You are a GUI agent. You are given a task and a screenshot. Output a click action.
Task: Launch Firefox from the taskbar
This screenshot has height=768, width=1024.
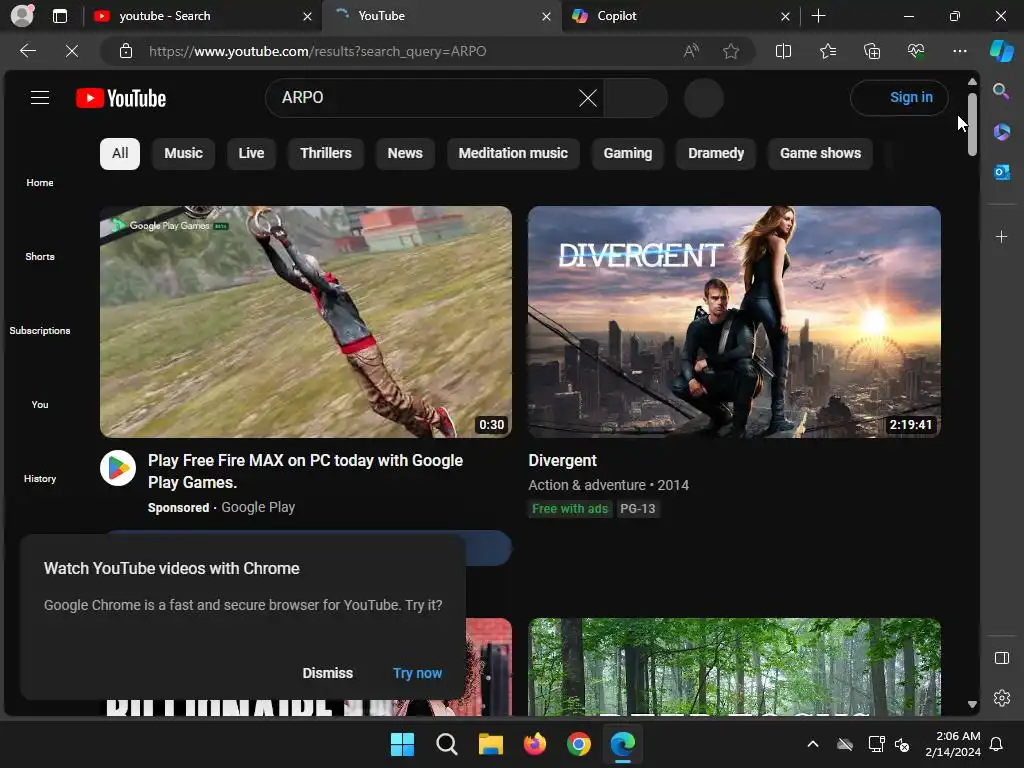[x=535, y=744]
